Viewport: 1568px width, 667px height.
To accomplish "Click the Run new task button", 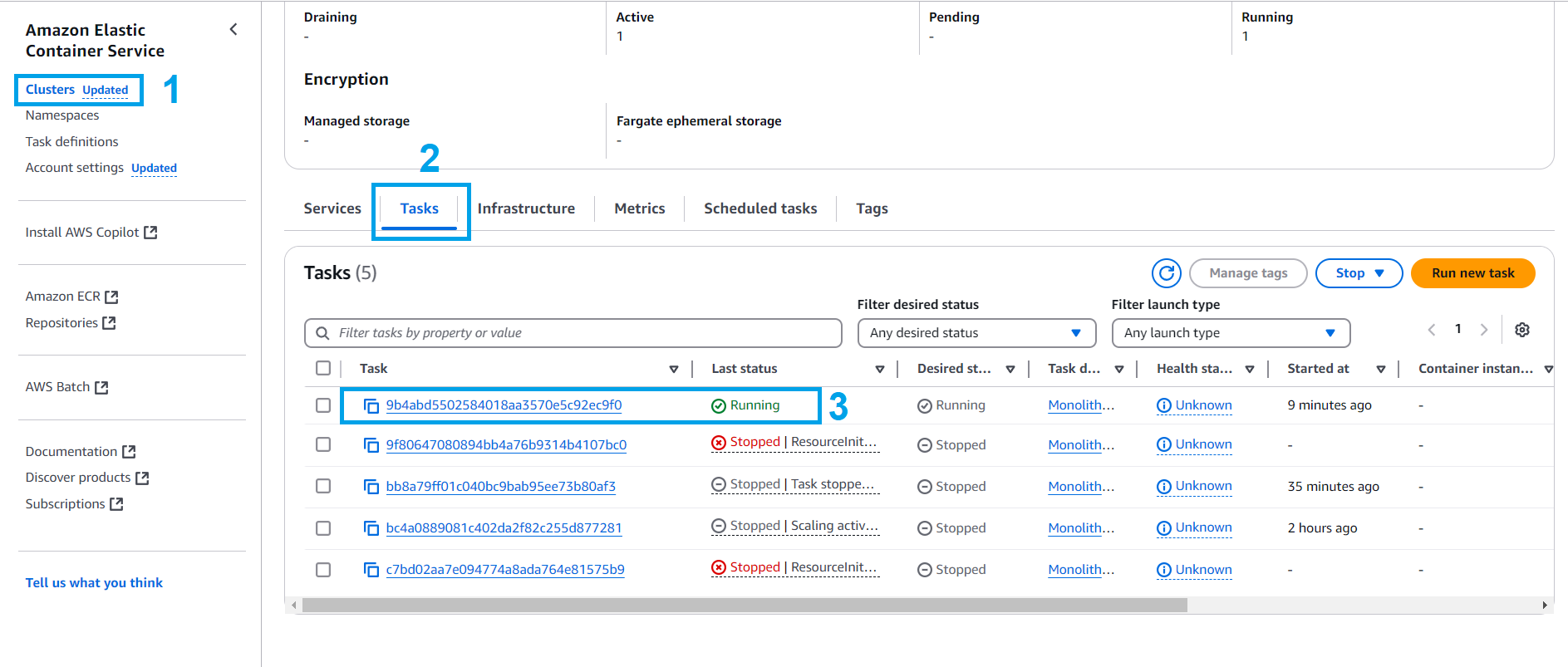I will pos(1472,273).
